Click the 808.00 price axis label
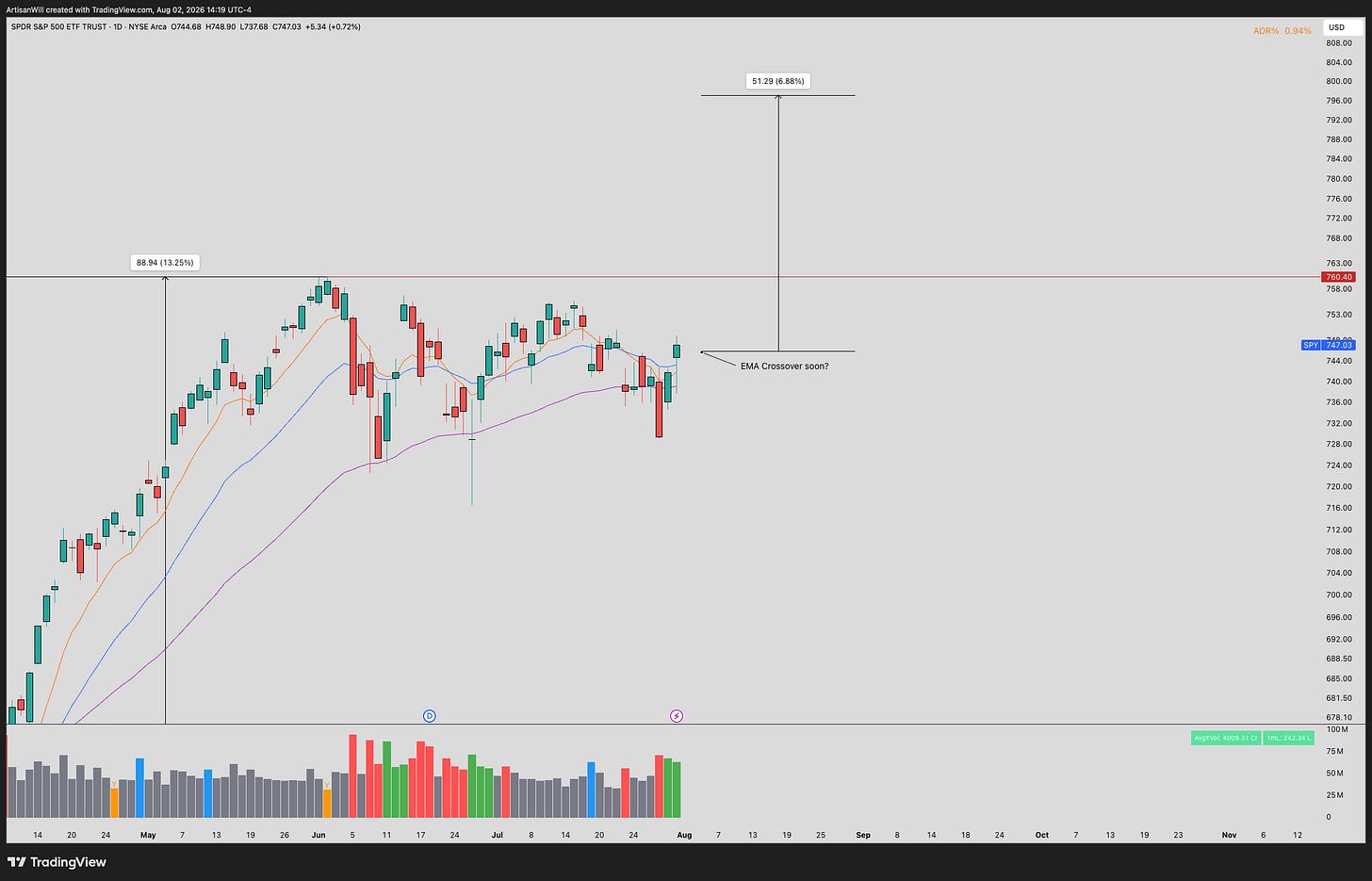 1339,43
